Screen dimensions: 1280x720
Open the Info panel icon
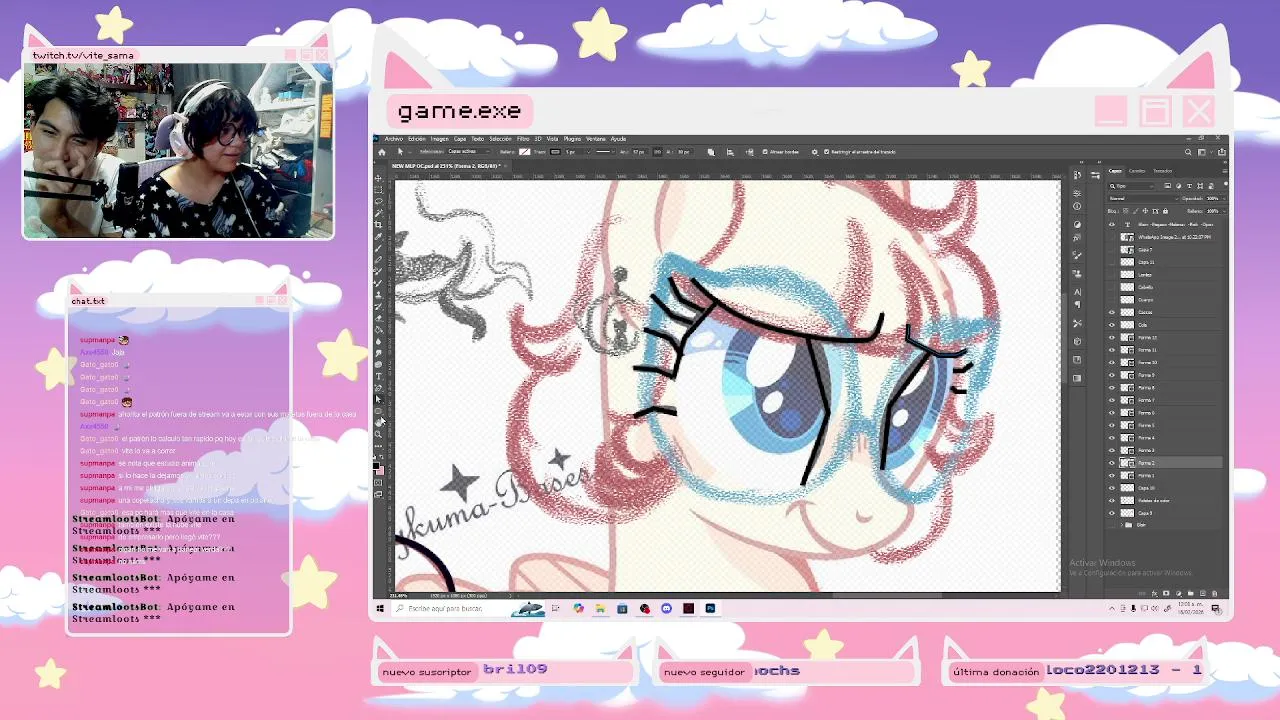(x=1077, y=206)
